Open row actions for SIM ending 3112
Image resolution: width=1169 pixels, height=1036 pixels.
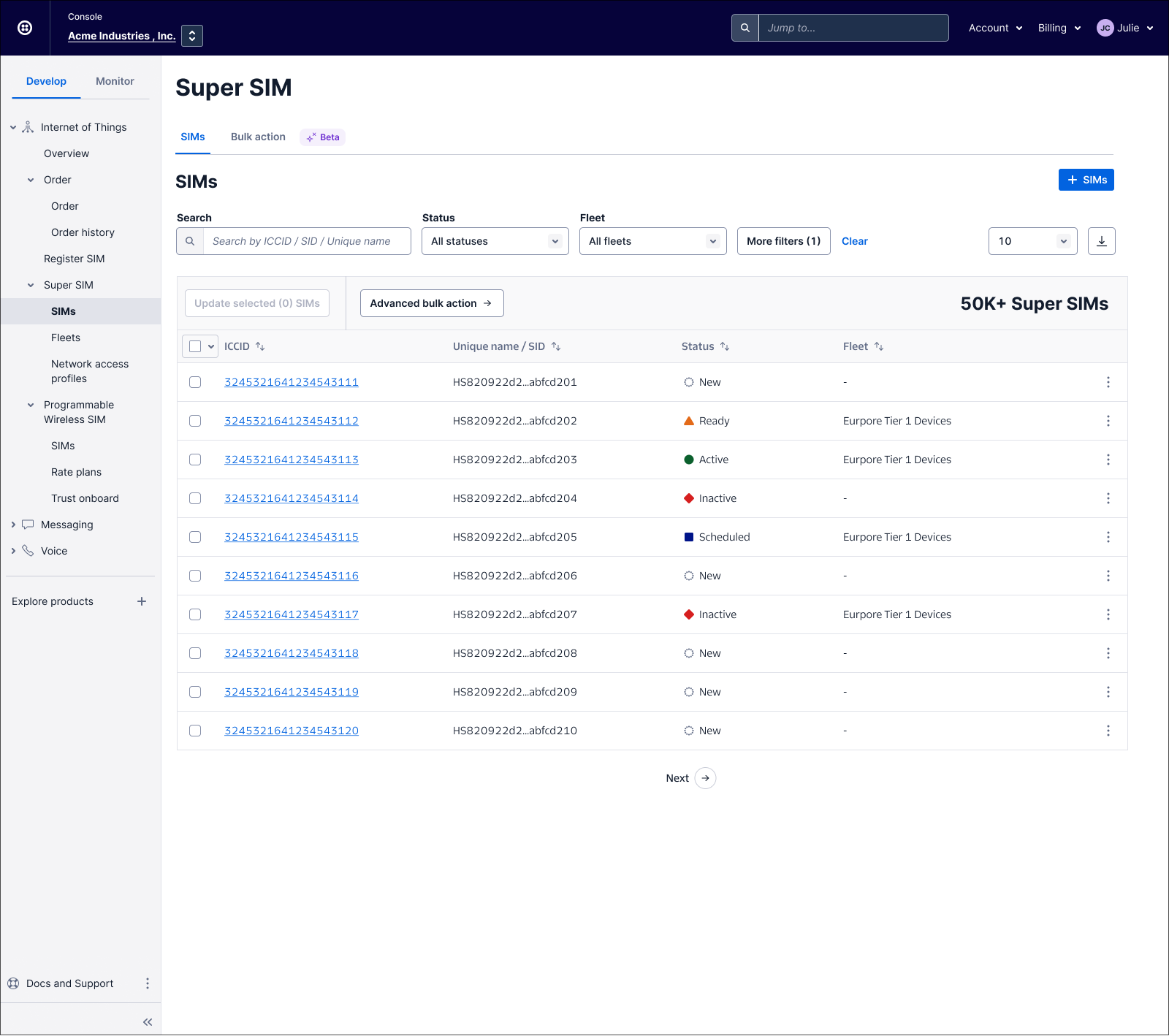1108,421
